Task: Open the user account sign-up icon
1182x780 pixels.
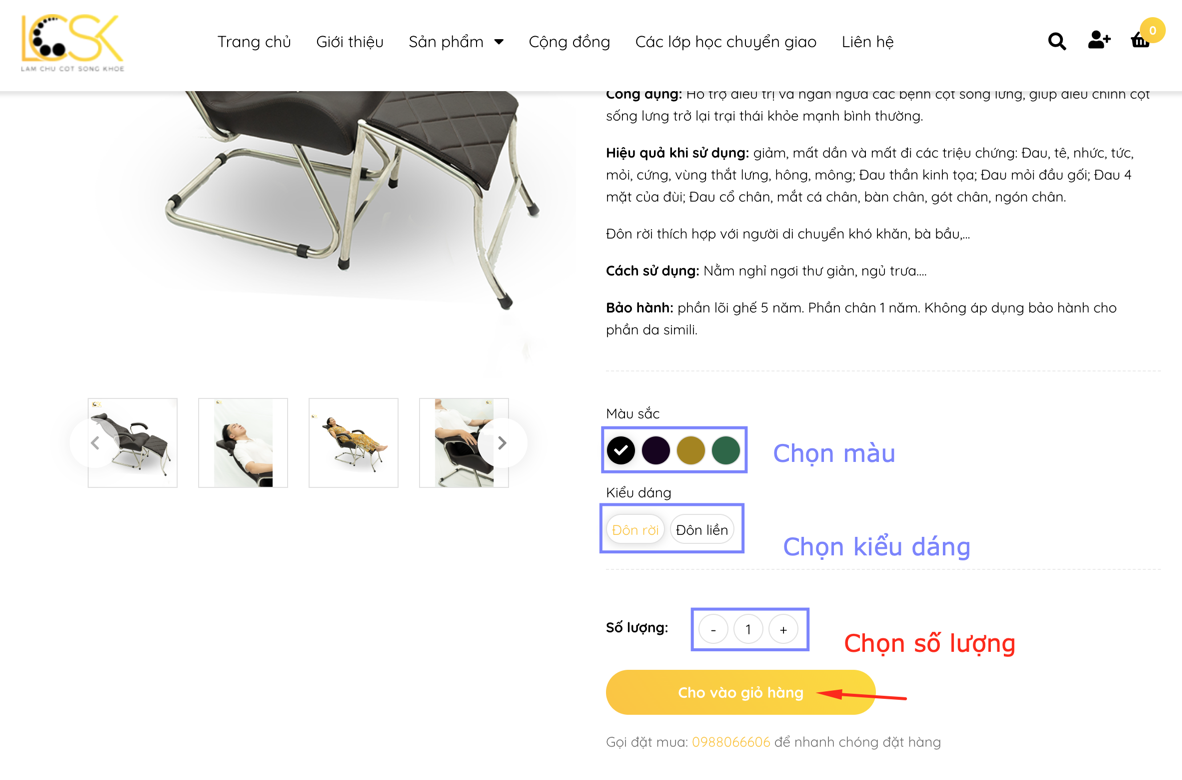Action: click(x=1099, y=40)
